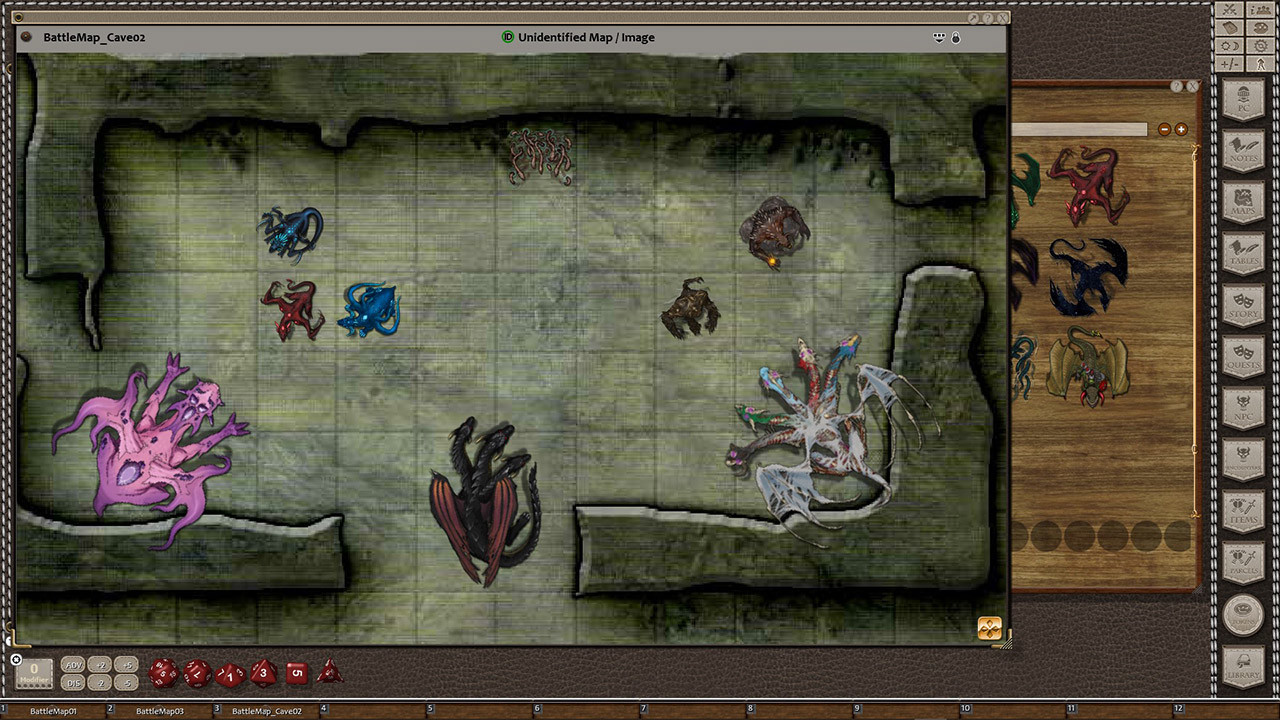Open the Combat Tracker crossed-swords icon

(x=1228, y=9)
